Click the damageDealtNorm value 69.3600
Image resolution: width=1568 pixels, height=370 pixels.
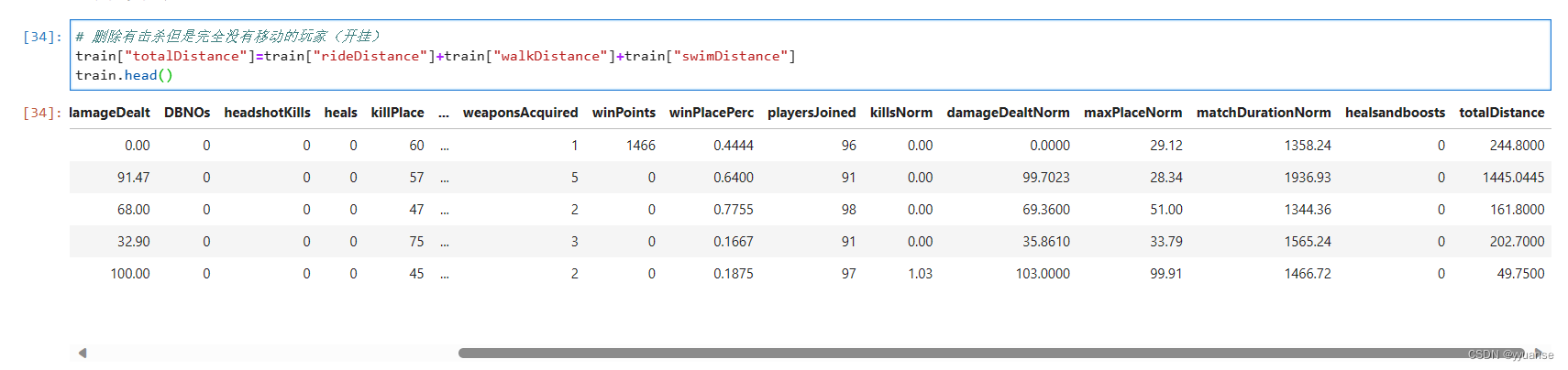[x=1046, y=210]
